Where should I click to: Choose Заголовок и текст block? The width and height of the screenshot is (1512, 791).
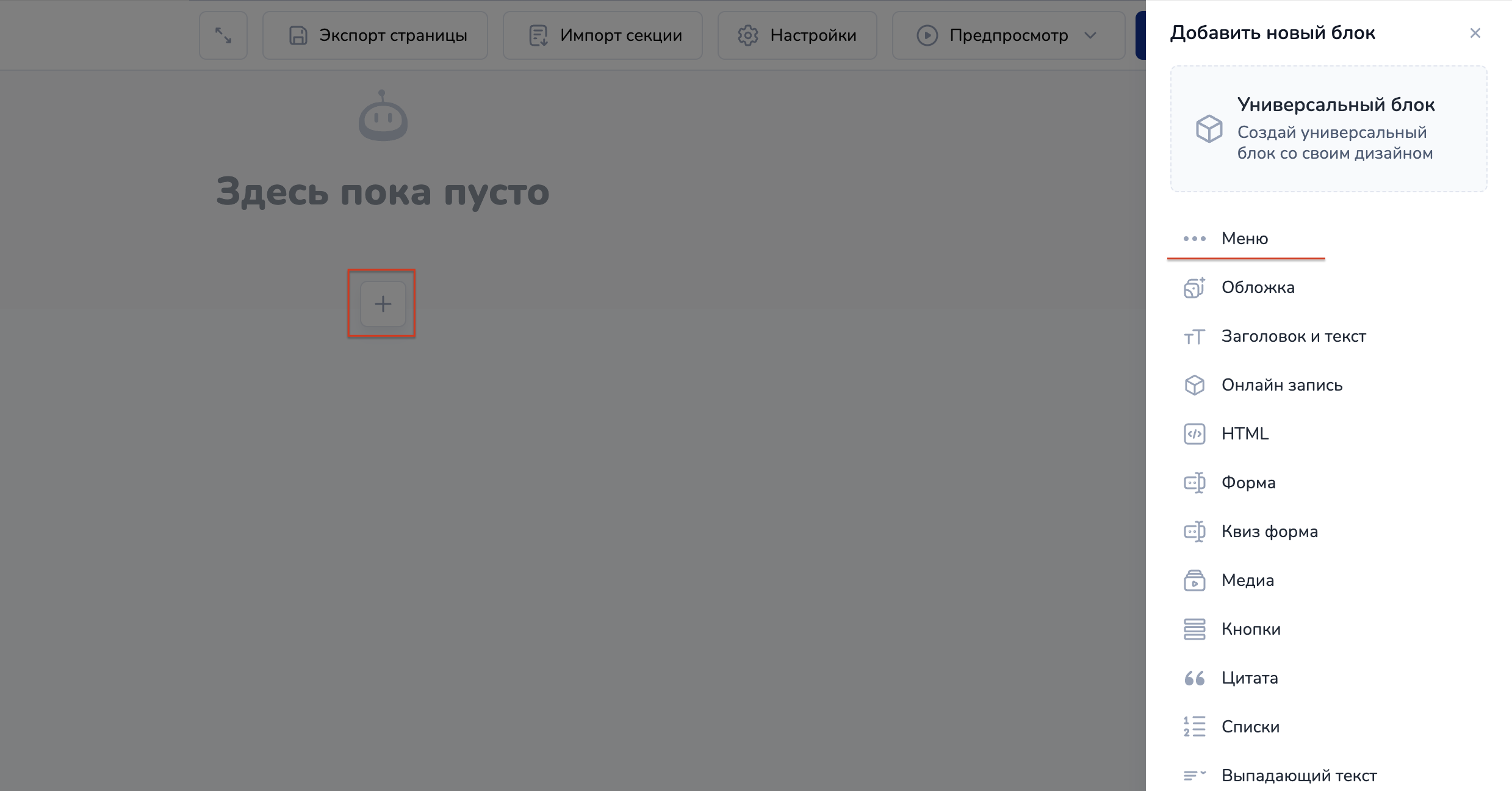[x=1293, y=336]
